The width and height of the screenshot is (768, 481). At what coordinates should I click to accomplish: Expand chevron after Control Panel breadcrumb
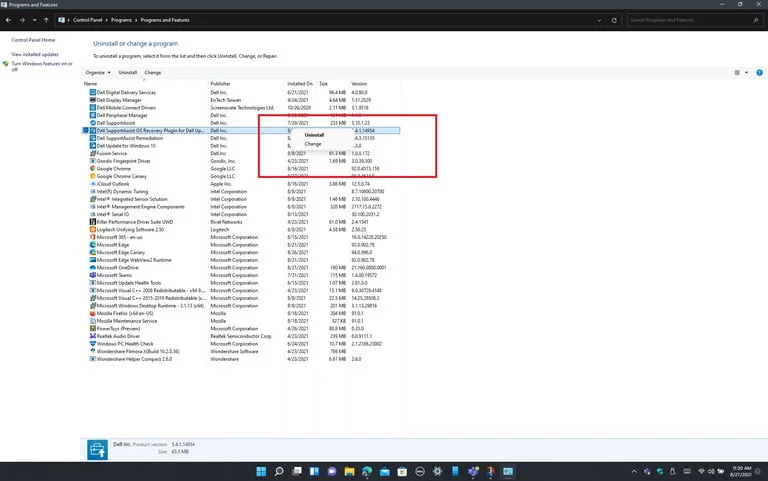[106, 20]
